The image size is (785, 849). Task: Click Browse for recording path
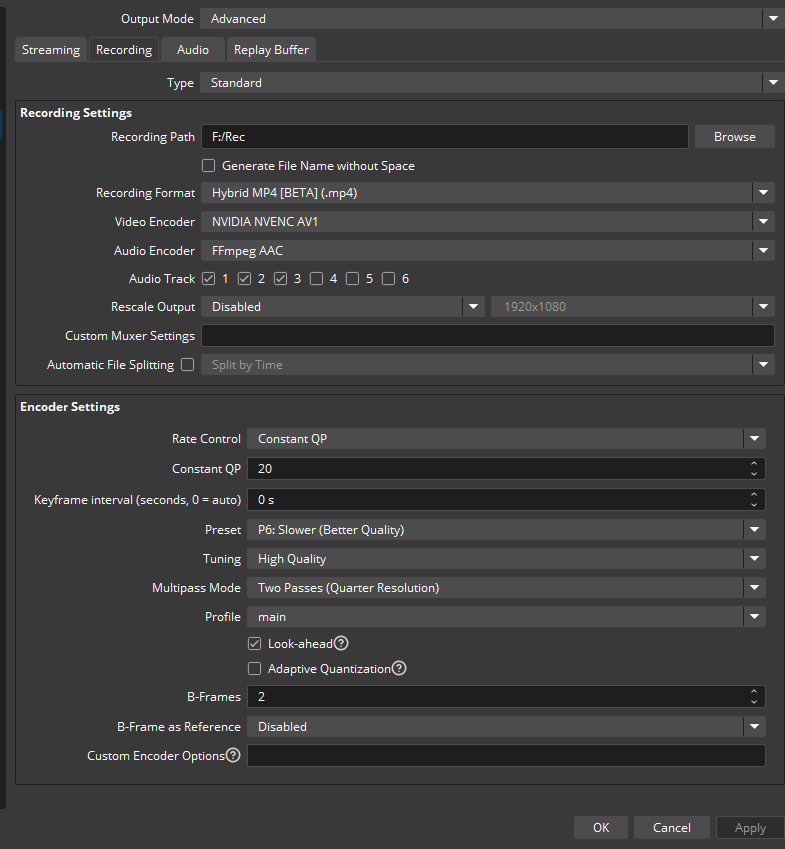(735, 137)
